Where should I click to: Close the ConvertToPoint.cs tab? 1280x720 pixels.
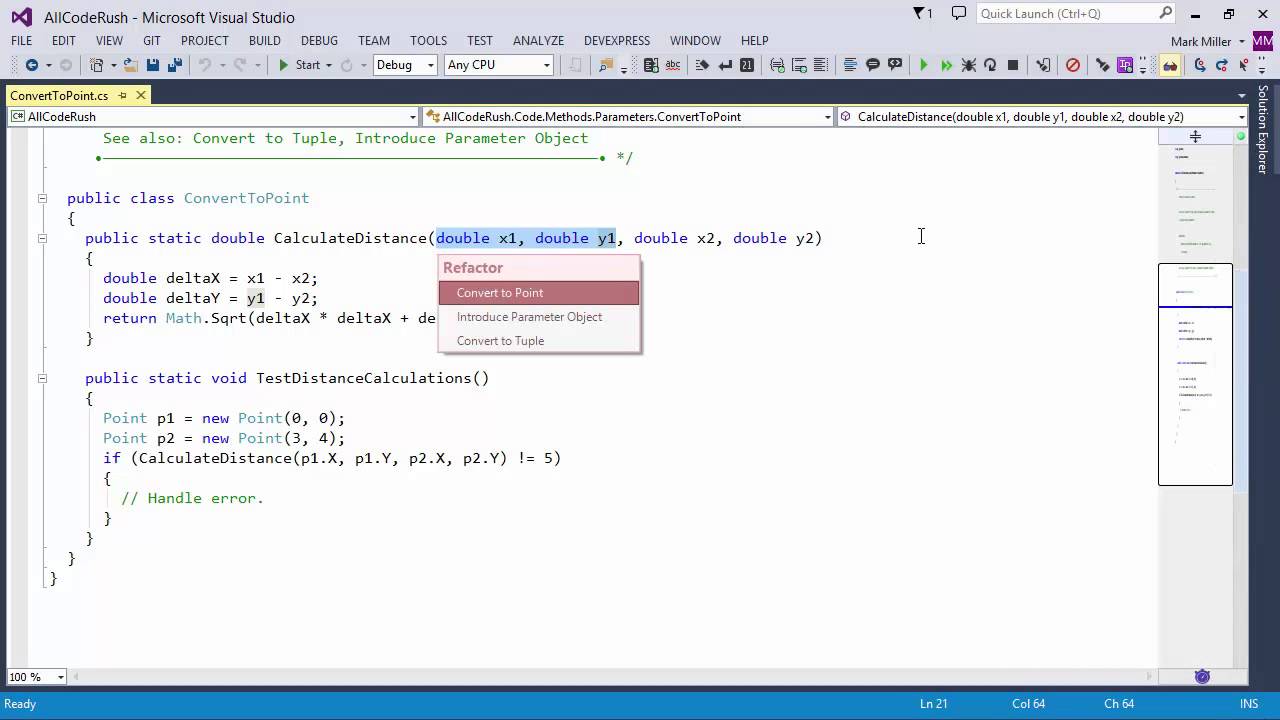tap(141, 95)
